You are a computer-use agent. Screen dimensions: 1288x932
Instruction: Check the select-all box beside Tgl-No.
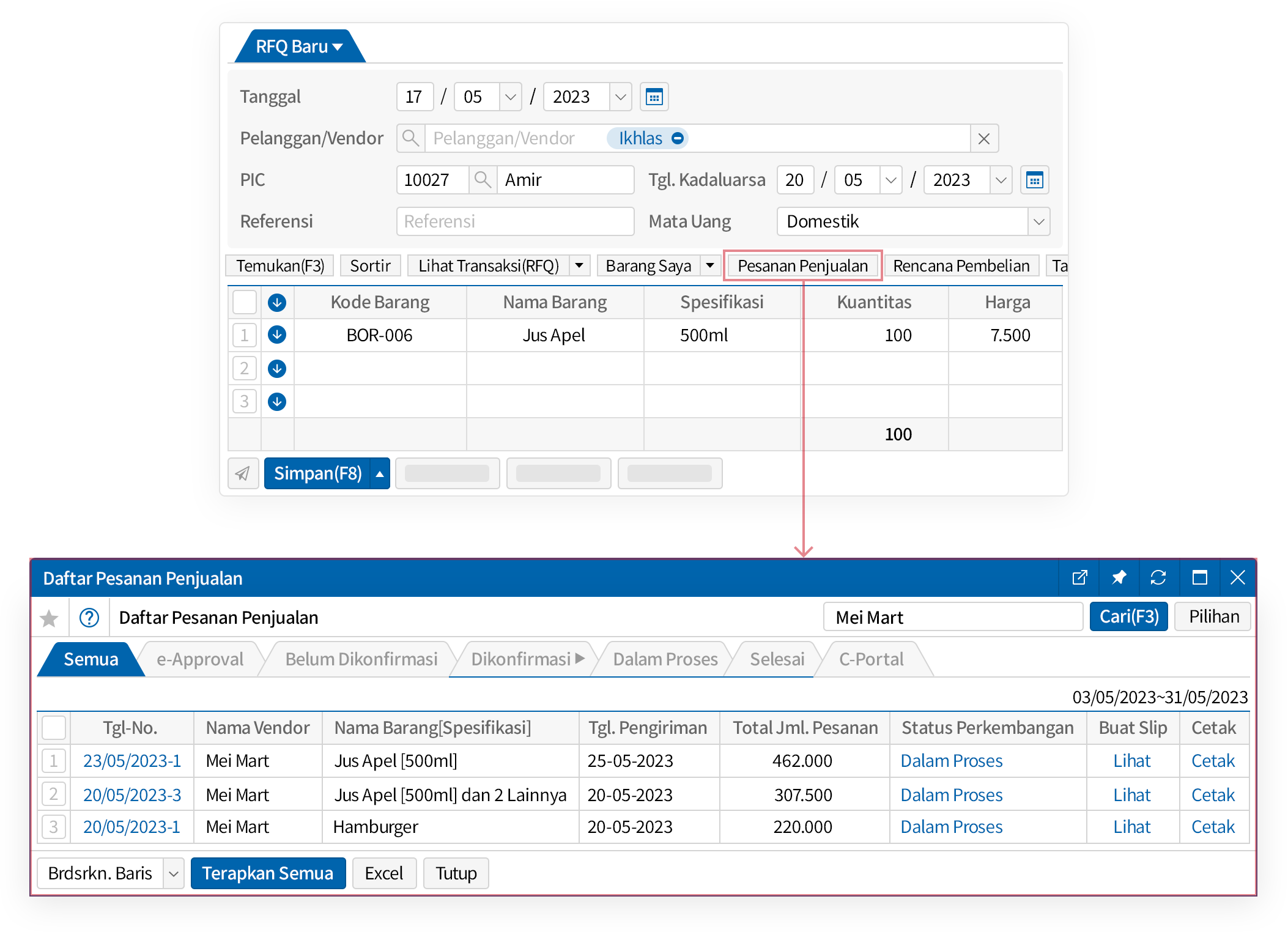click(x=54, y=728)
